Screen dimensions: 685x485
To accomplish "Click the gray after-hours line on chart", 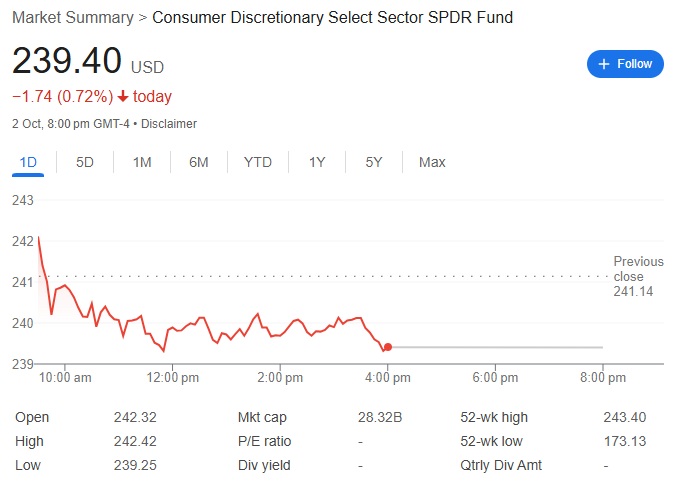I will [x=500, y=347].
